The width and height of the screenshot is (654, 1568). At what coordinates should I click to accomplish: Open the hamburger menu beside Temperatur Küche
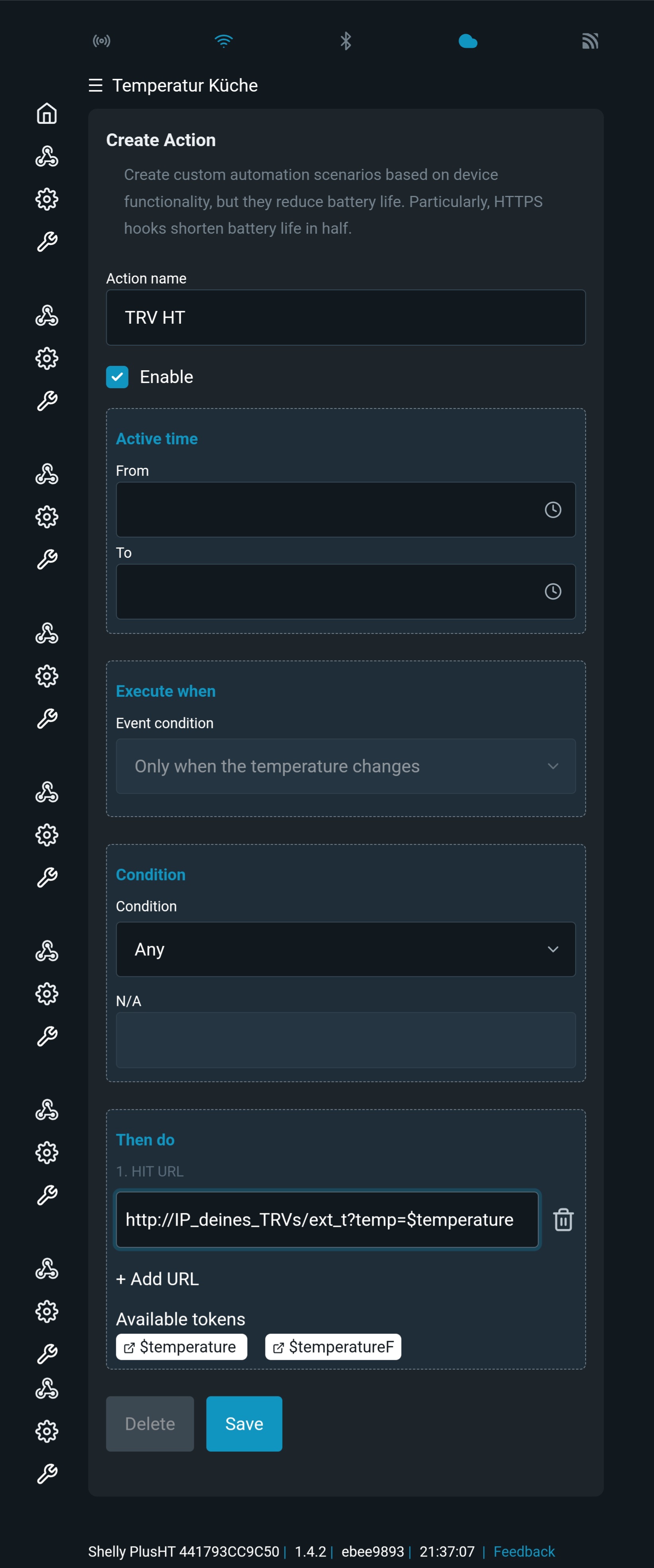tap(96, 85)
